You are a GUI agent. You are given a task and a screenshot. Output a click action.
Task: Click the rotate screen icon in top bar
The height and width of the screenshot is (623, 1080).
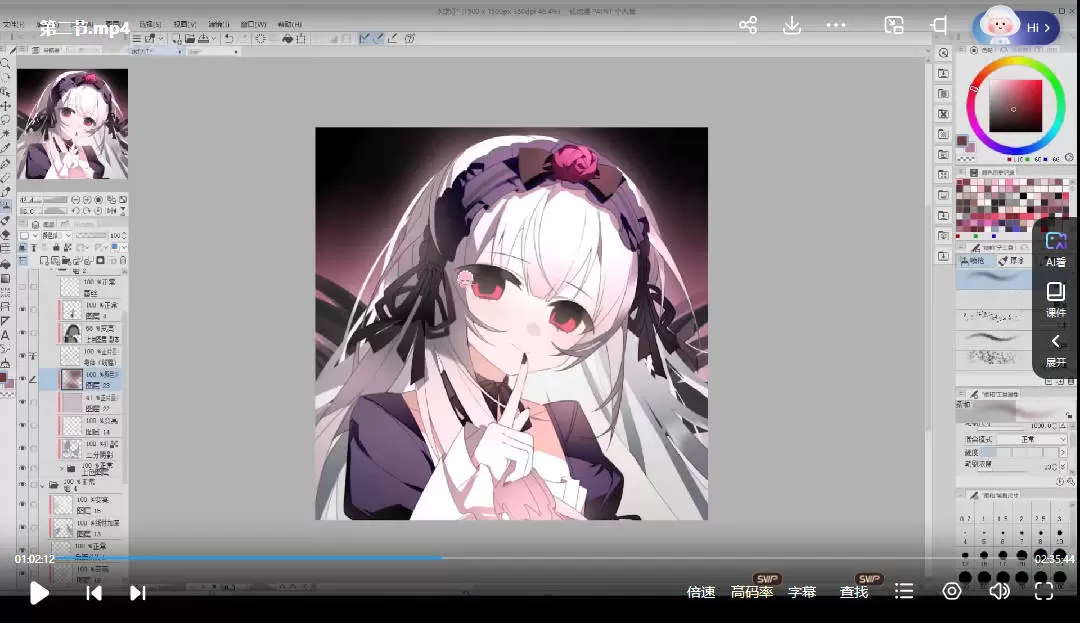(x=939, y=25)
